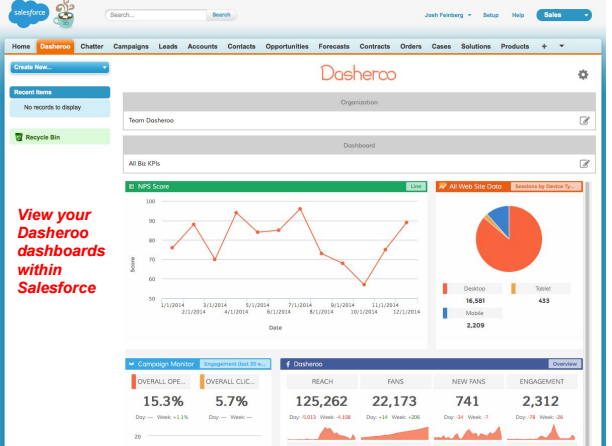612x446 pixels.
Task: Click the Team Dasheroo organization name
Action: 151,121
